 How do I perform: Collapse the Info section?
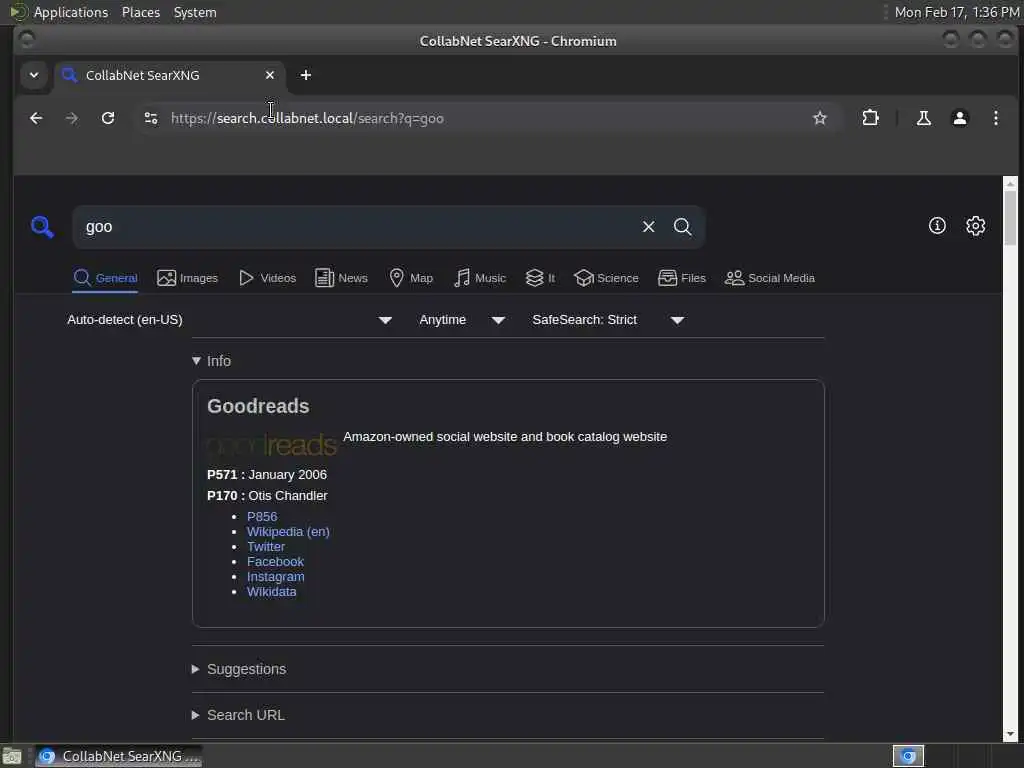pyautogui.click(x=212, y=361)
